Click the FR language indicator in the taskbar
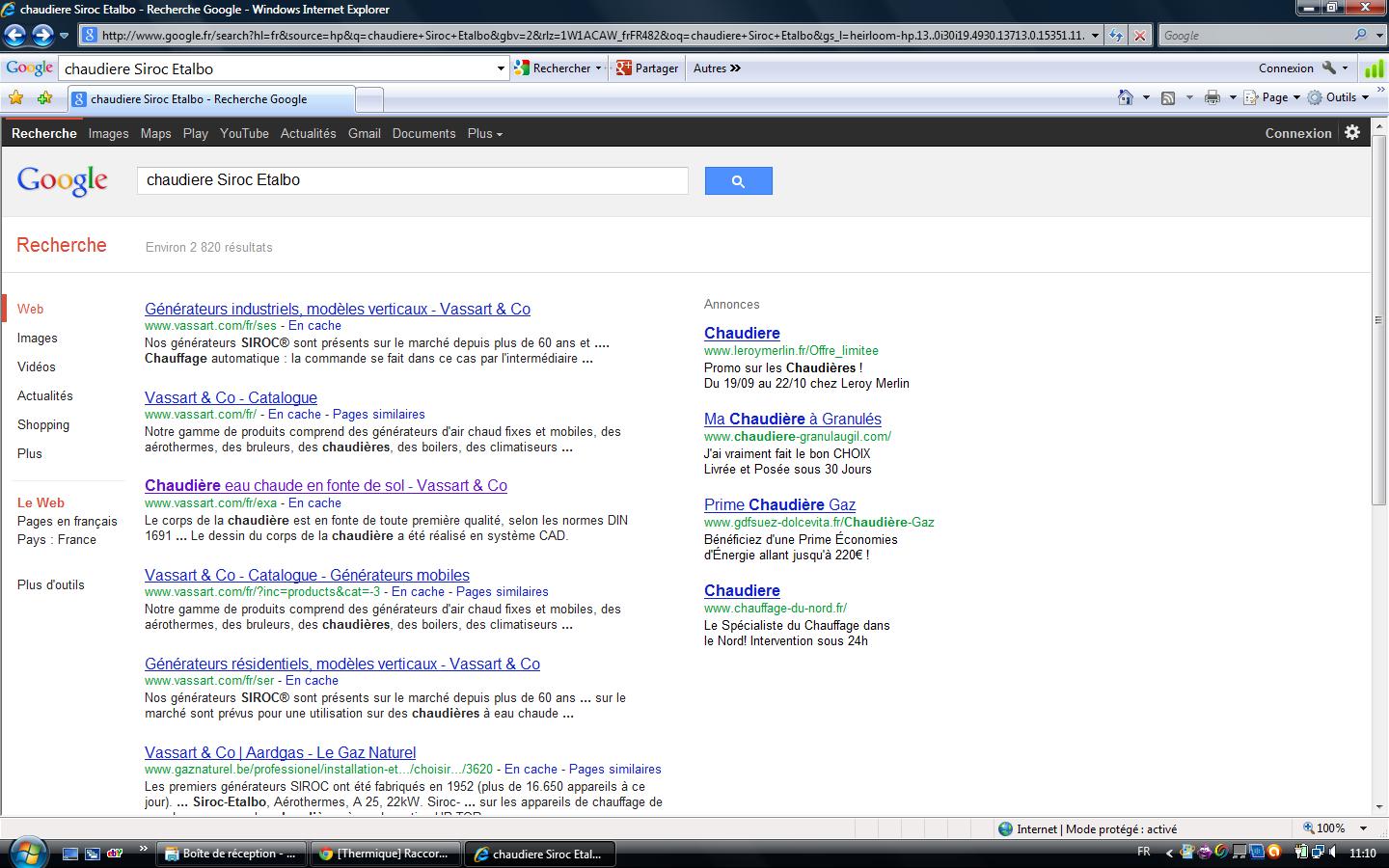This screenshot has width=1389, height=868. [1144, 853]
